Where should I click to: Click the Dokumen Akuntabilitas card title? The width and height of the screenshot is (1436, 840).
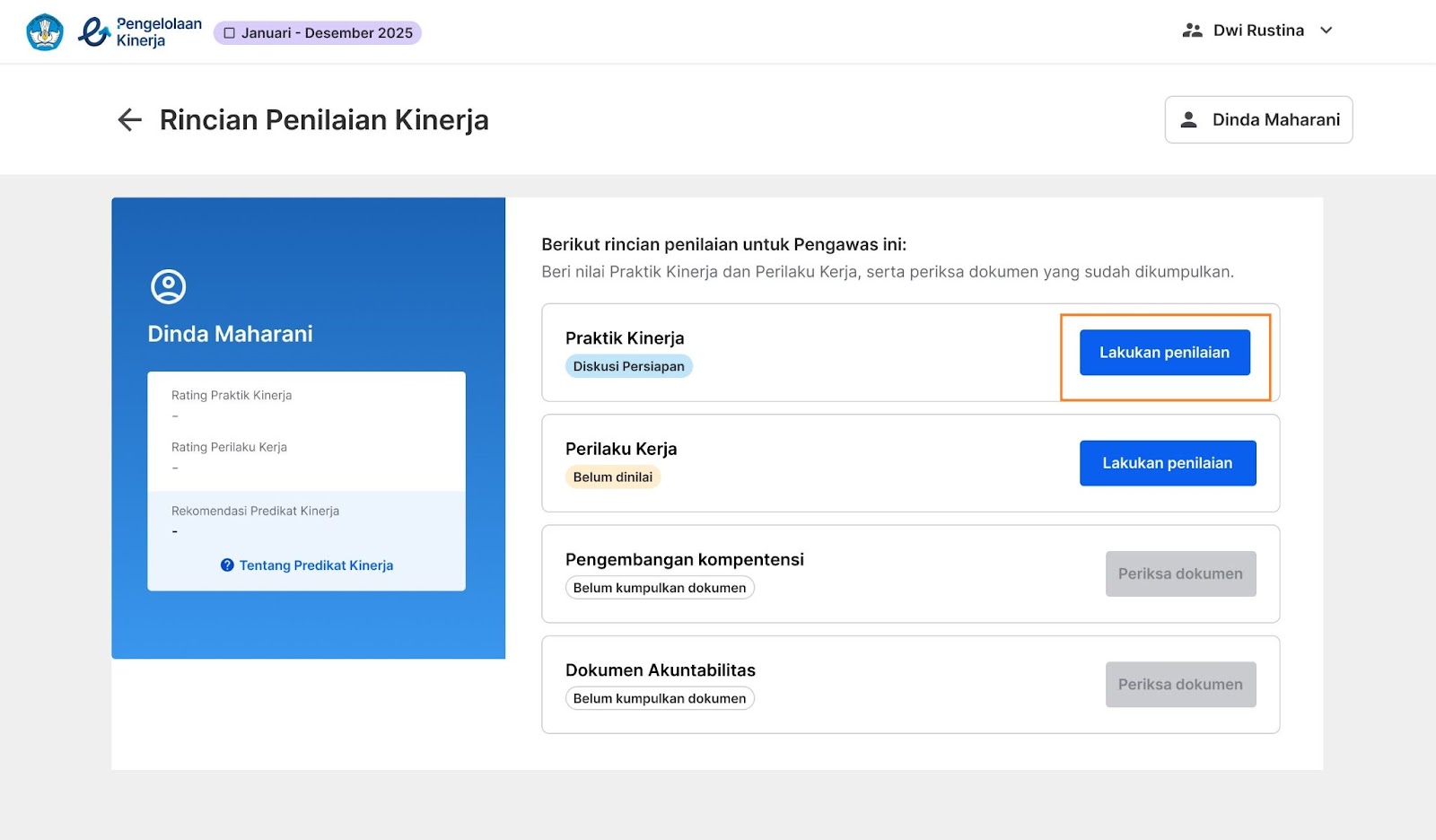(x=661, y=670)
